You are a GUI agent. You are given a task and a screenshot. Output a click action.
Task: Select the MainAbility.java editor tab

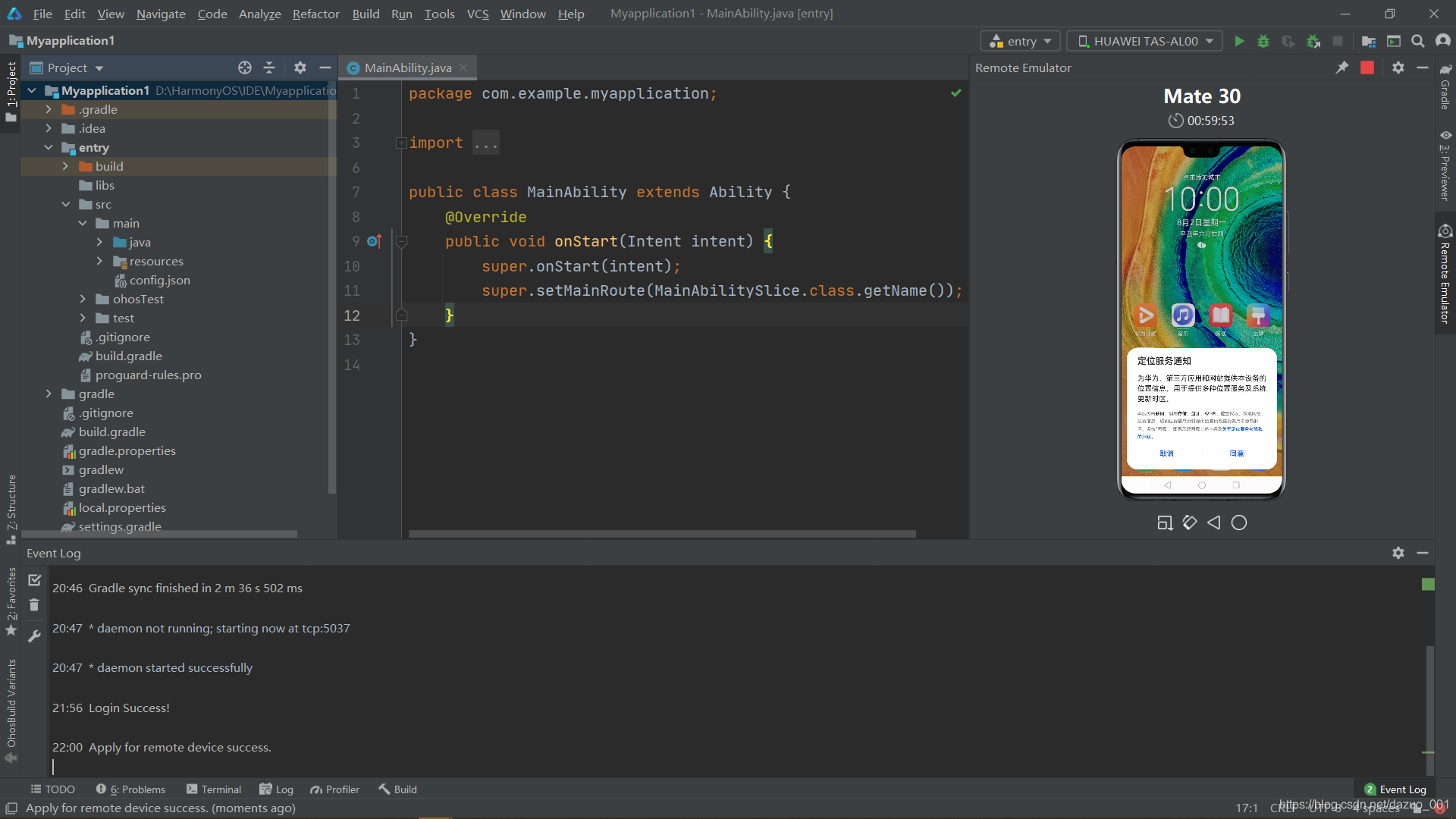pos(407,67)
